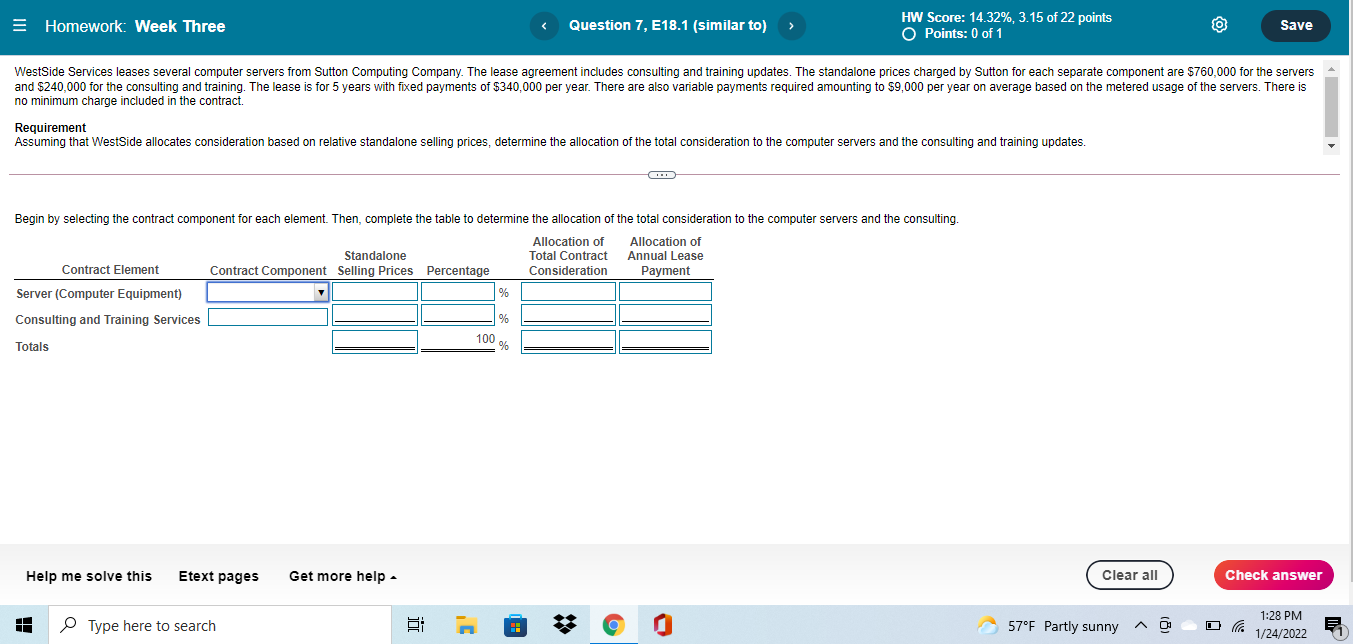Select the Points radio indicator
The height and width of the screenshot is (644, 1353).
point(908,33)
